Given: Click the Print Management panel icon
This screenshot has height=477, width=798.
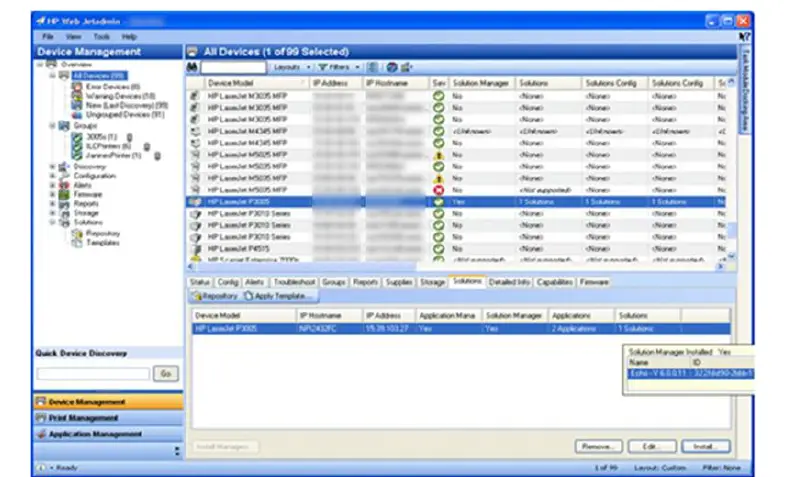Looking at the screenshot, I should (41, 418).
